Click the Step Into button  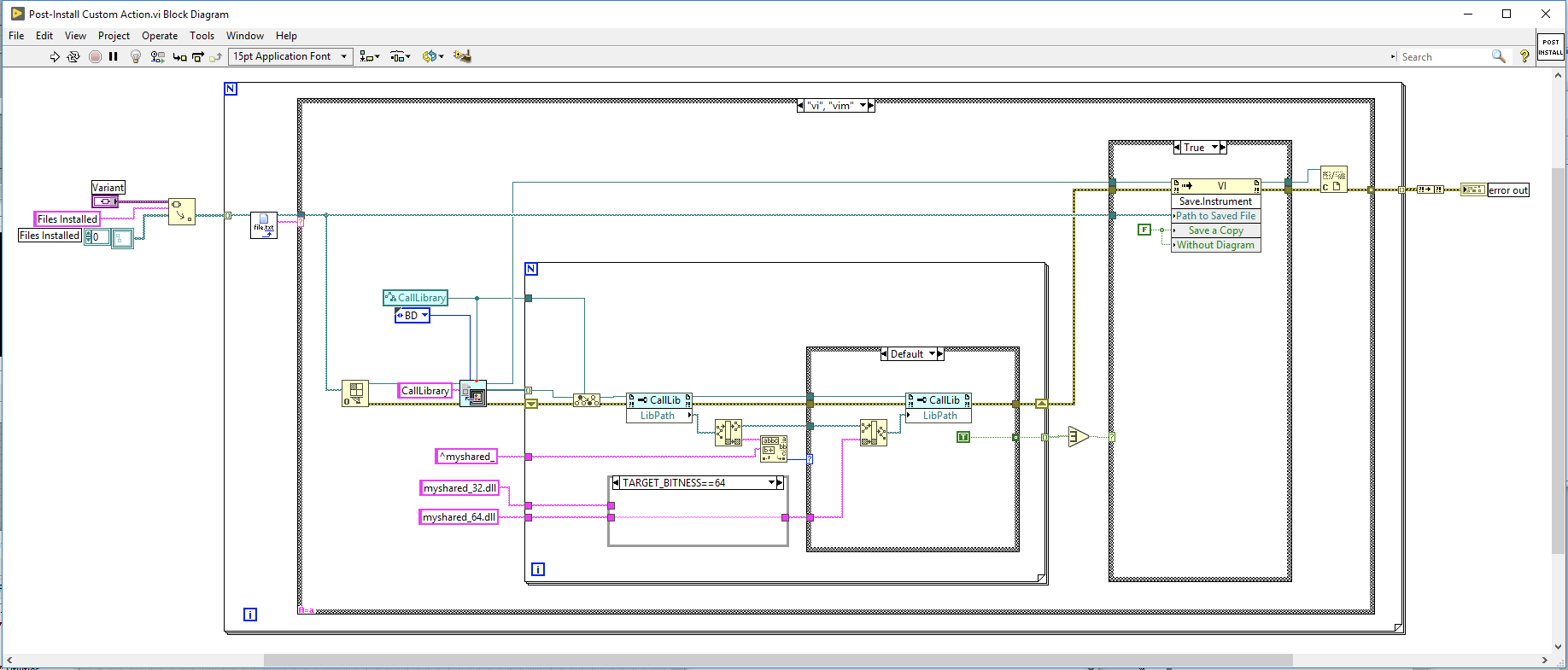coord(179,57)
